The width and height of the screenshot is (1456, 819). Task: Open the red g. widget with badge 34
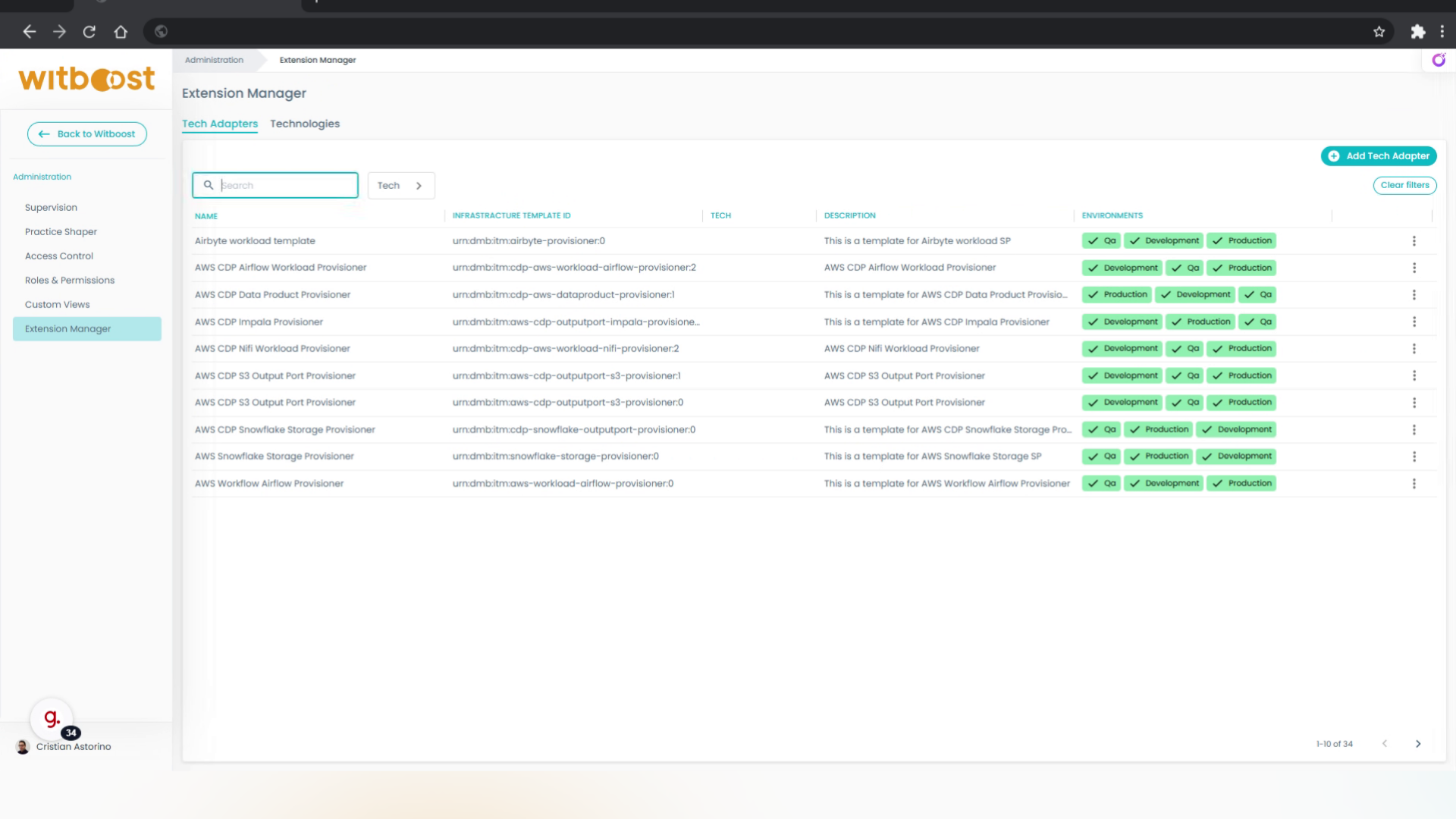pyautogui.click(x=52, y=718)
